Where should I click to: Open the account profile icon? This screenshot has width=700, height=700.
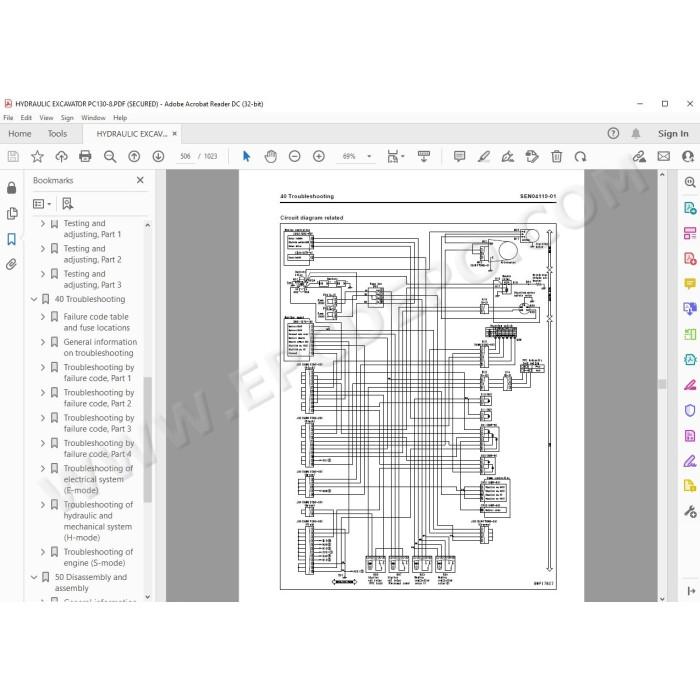(x=688, y=156)
